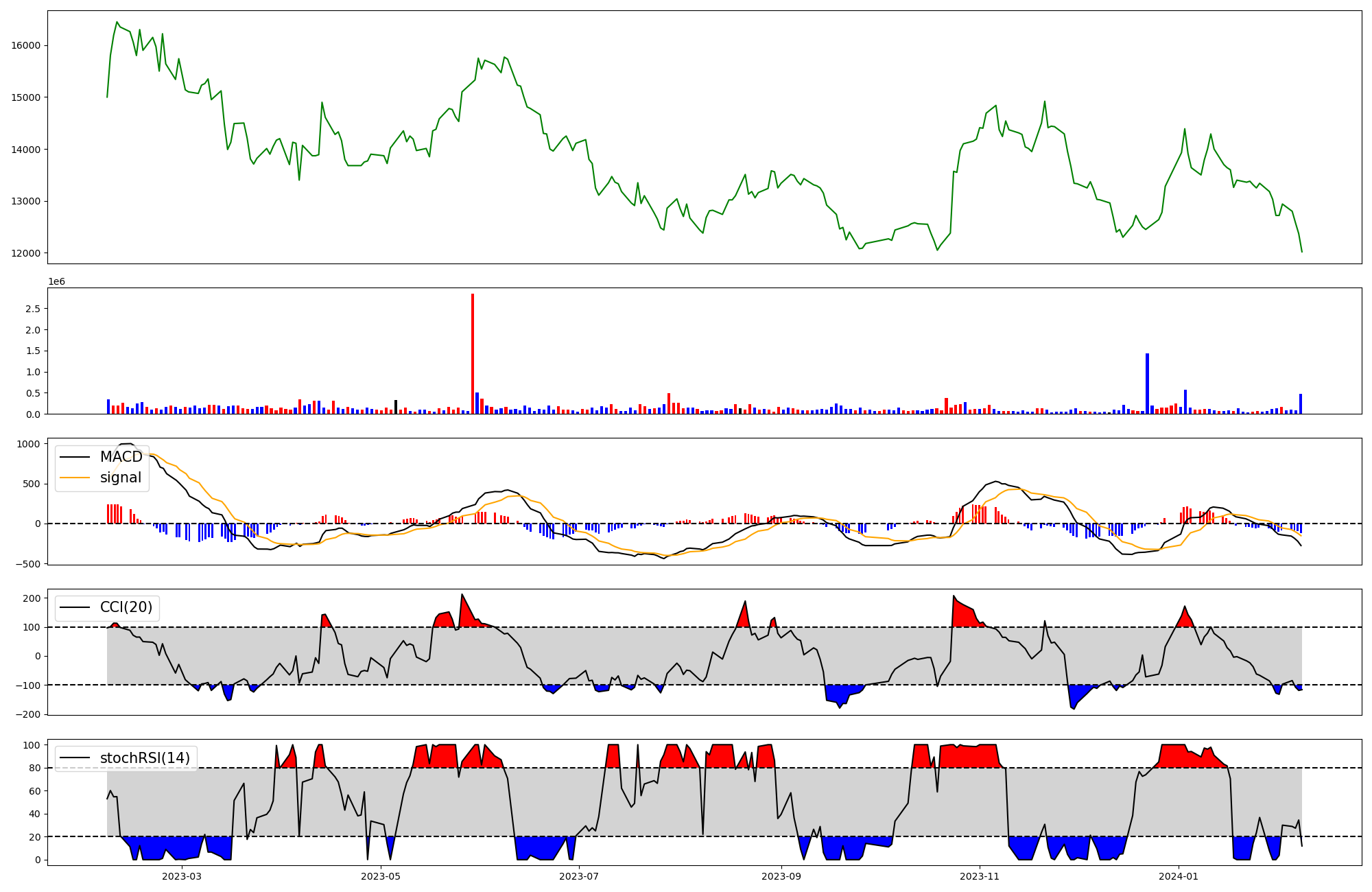This screenshot has height=892, width=1372.
Task: Click the 2024-01 date axis label
Action: click(x=1178, y=876)
